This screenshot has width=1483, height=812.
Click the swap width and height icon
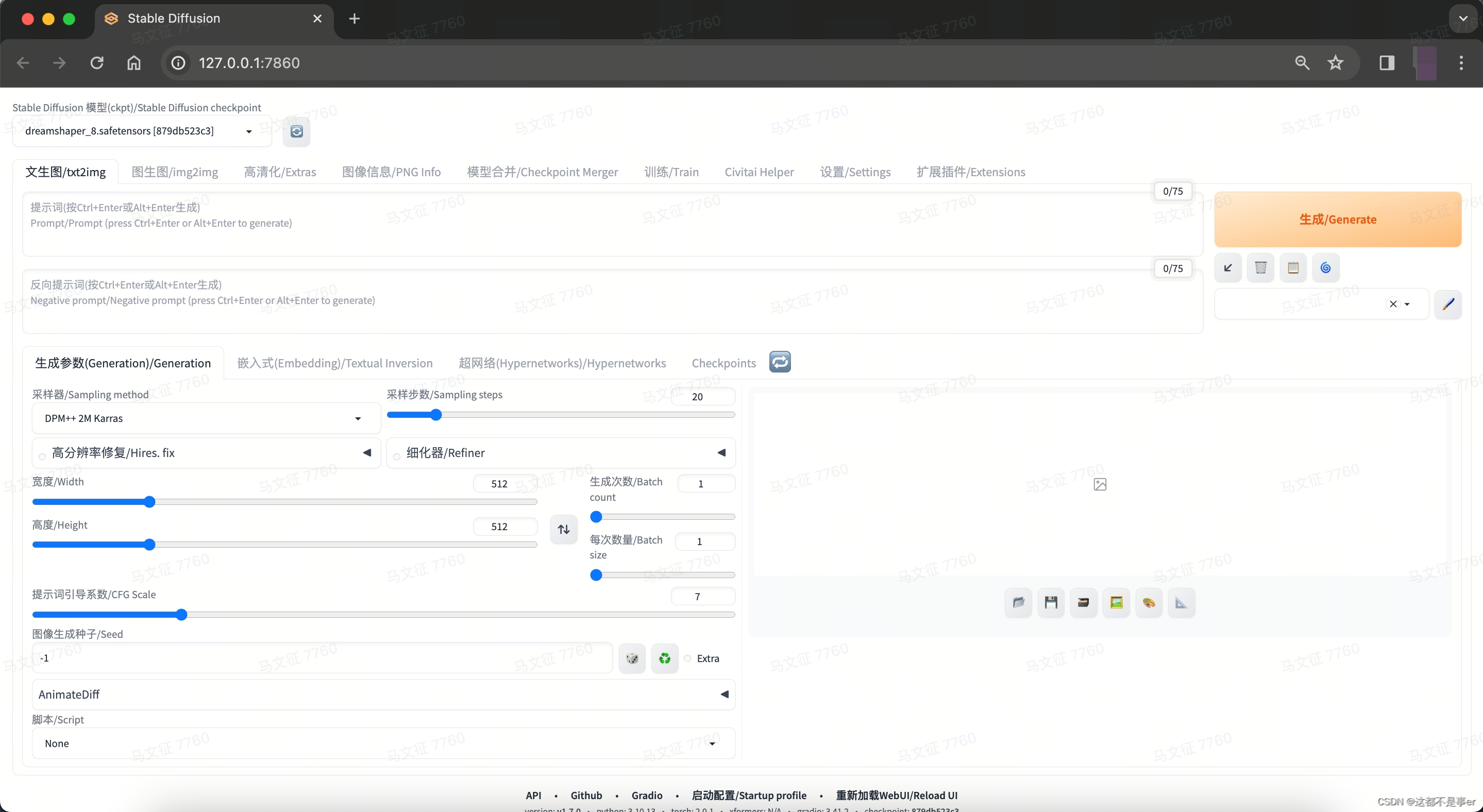[x=564, y=529]
